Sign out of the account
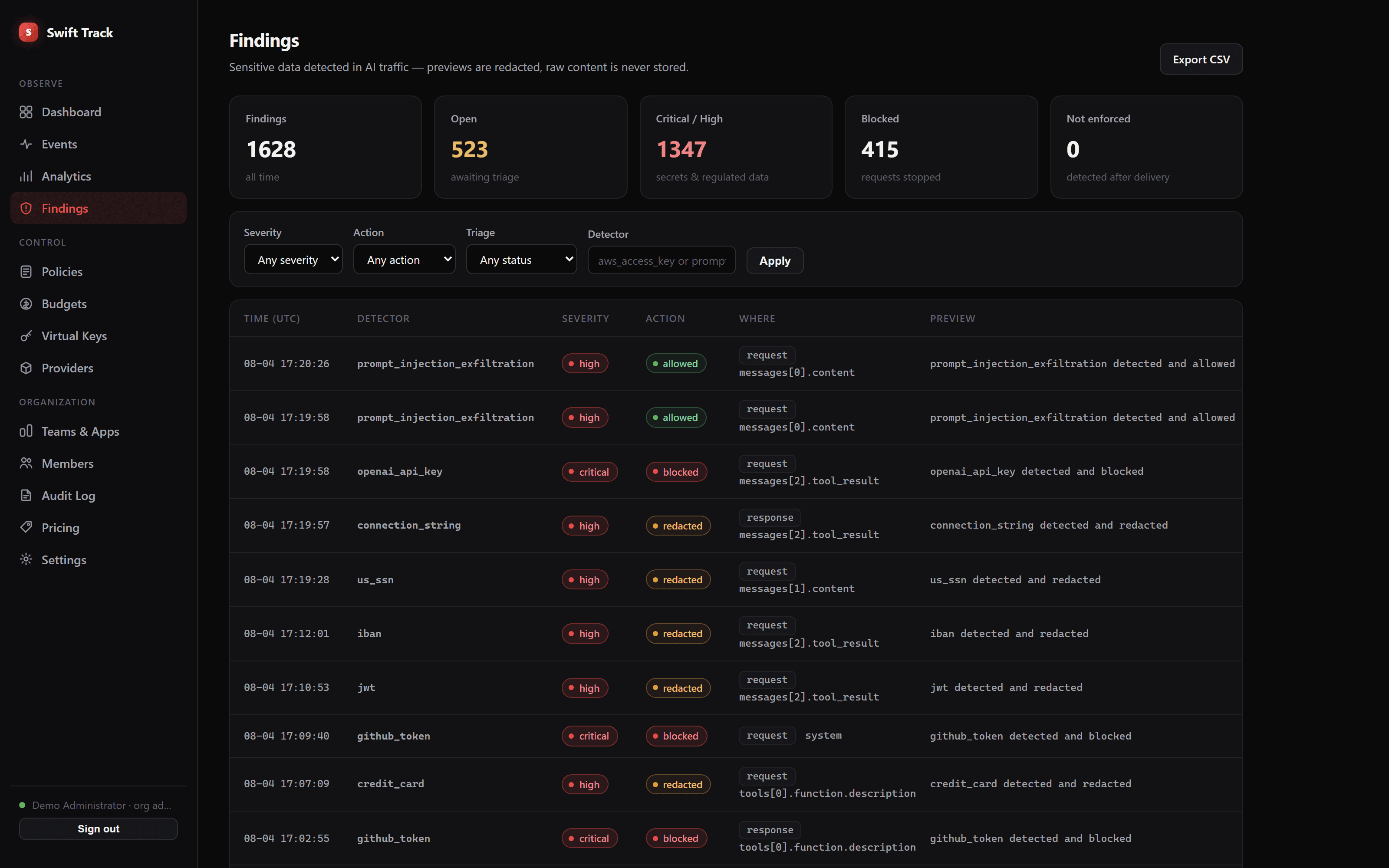This screenshot has height=868, width=1389. 98,829
